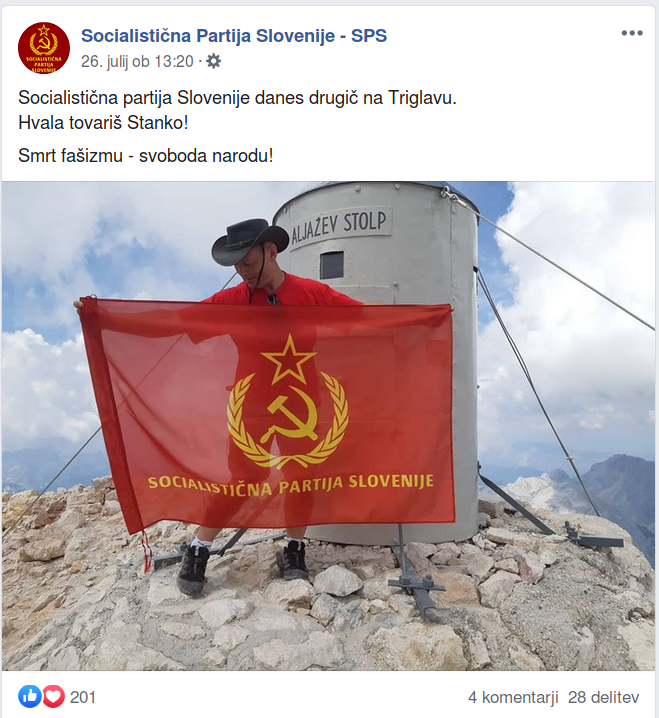Open the SPS page profile avatar
The image size is (659, 718).
tap(44, 48)
